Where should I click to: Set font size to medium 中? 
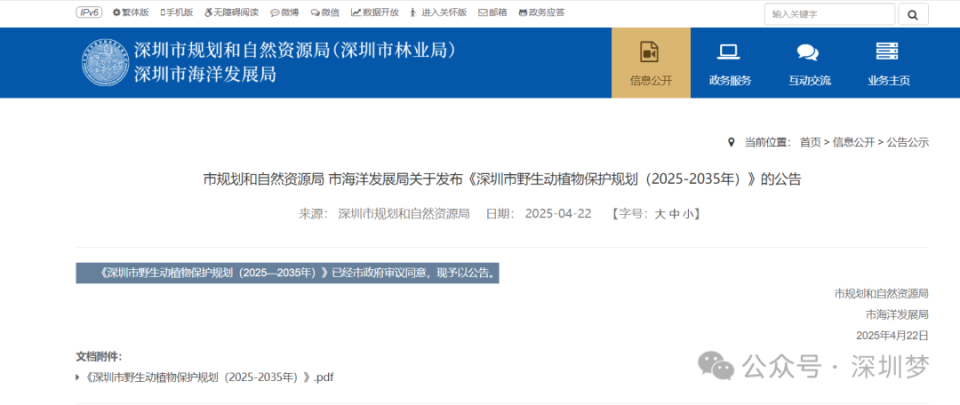coord(673,214)
